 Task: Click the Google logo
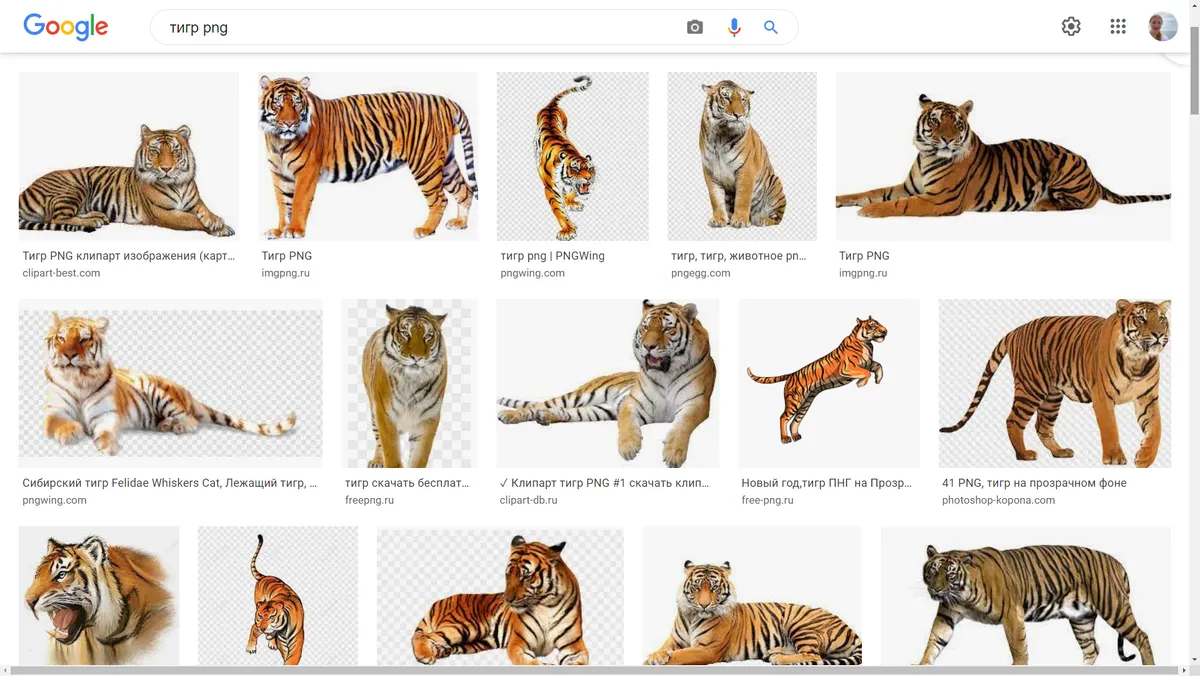66,27
